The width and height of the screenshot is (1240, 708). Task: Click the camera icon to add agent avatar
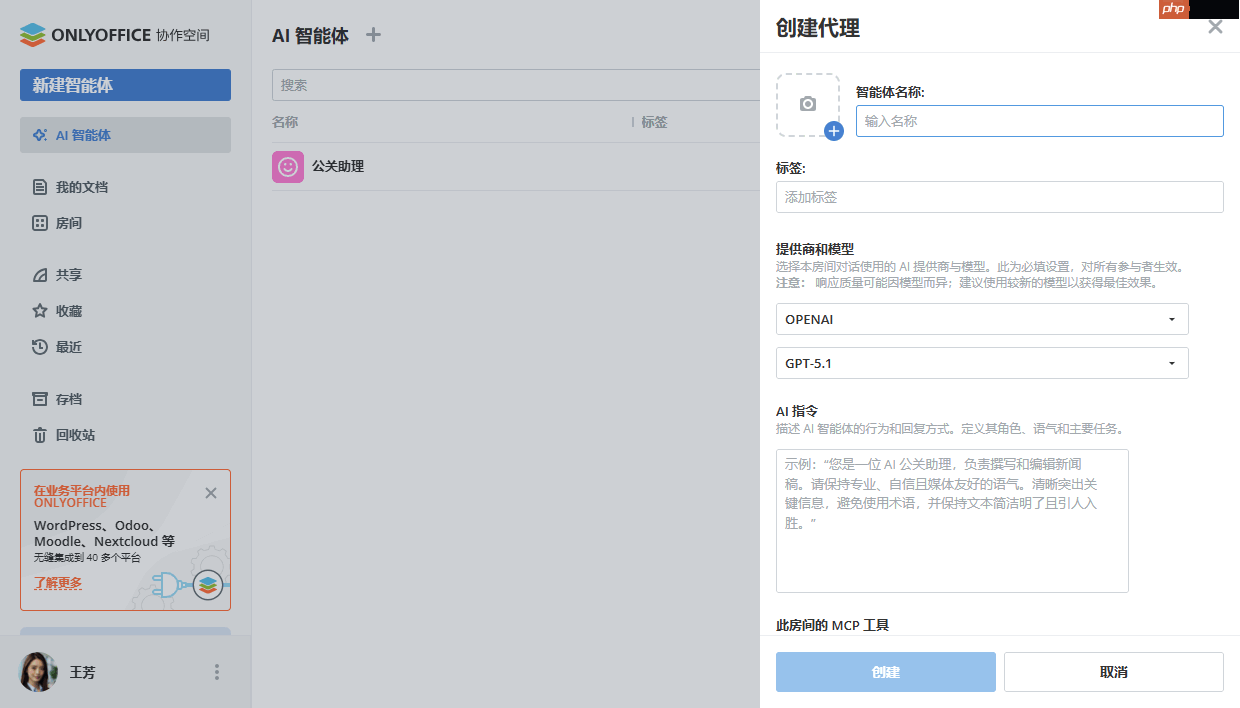click(808, 102)
